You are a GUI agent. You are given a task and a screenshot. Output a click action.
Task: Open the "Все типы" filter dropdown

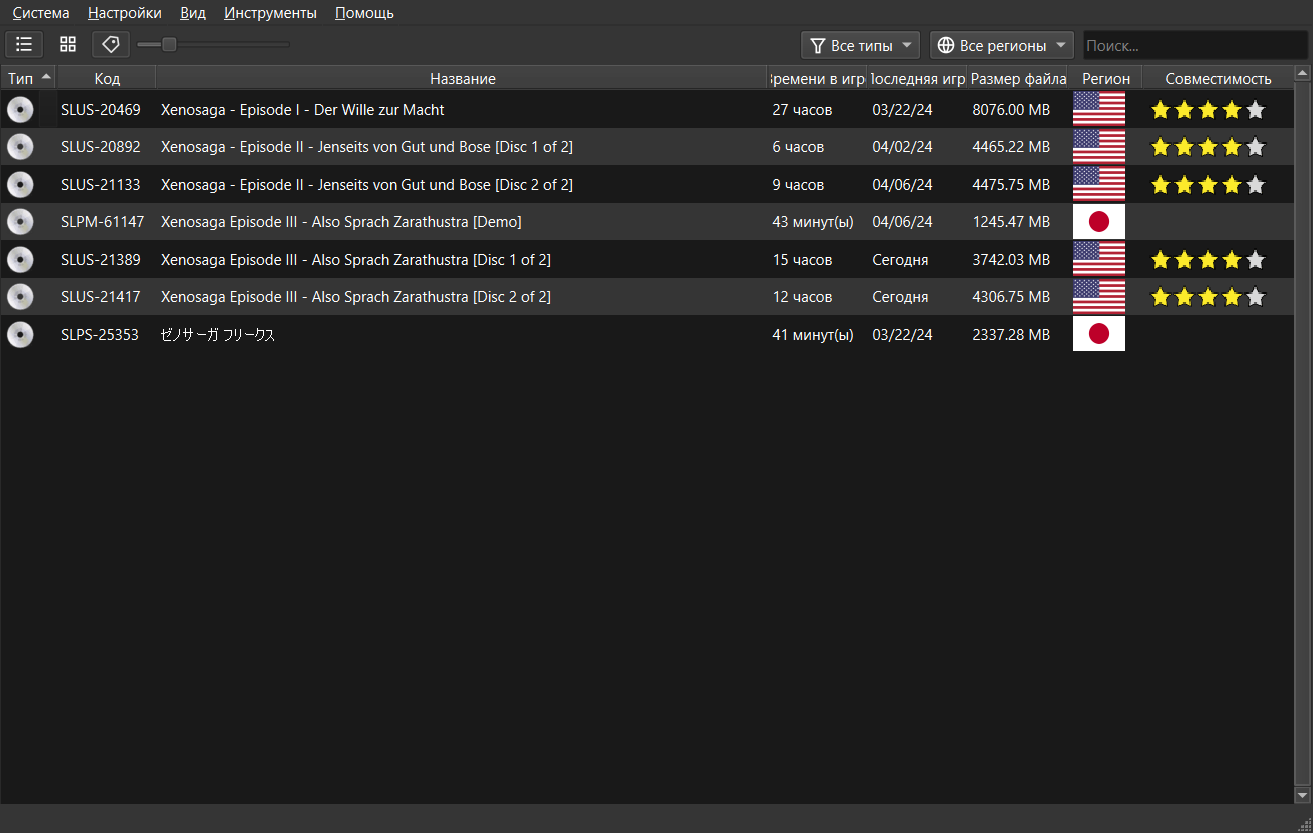click(x=861, y=45)
